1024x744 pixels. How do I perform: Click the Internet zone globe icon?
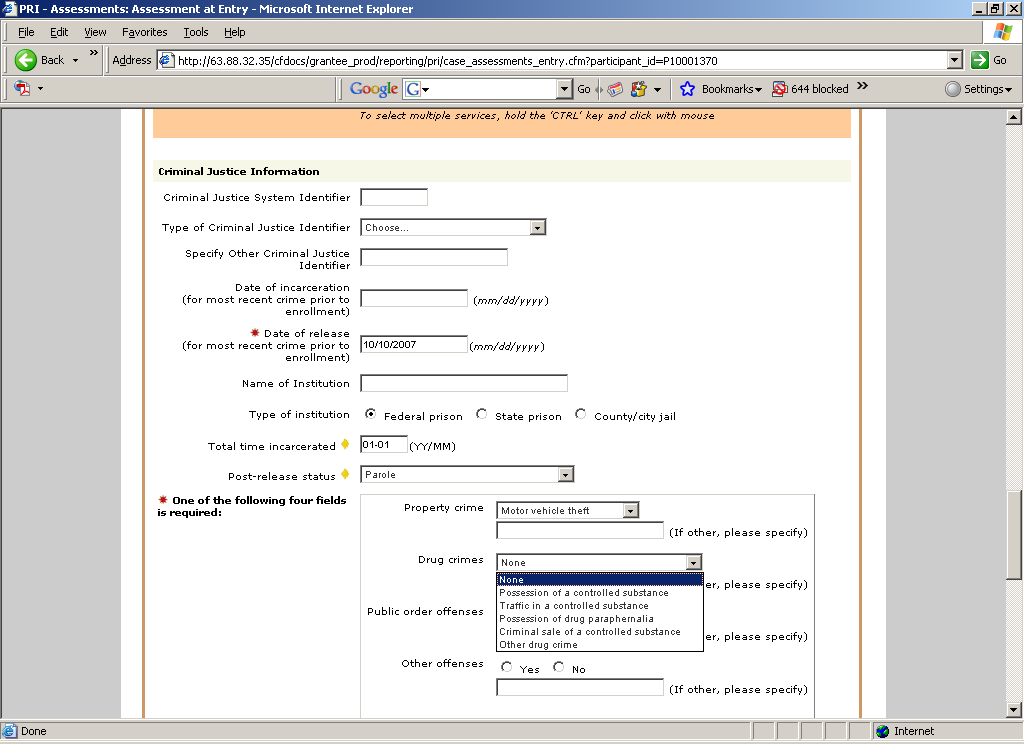tap(882, 731)
